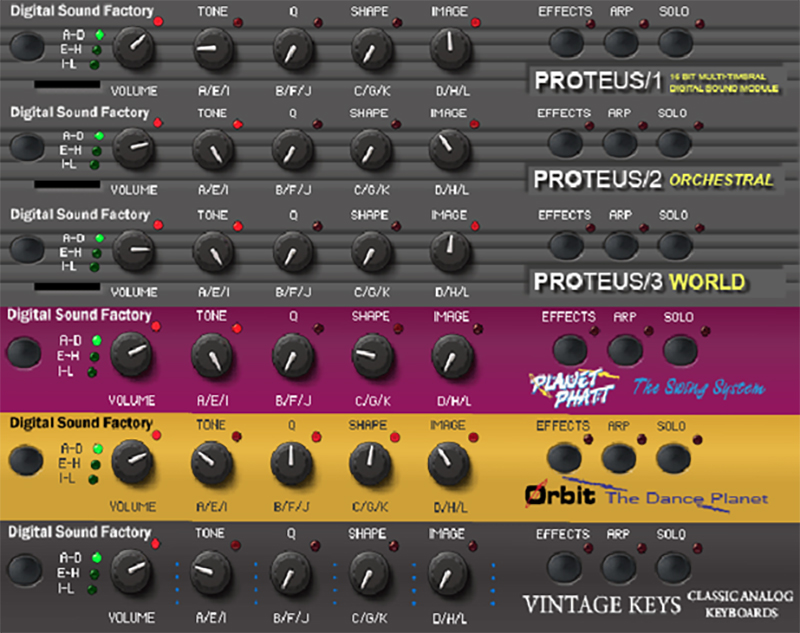This screenshot has height=633, width=800.
Task: Activate Arp on Orbit Dance Planet
Action: (x=619, y=457)
